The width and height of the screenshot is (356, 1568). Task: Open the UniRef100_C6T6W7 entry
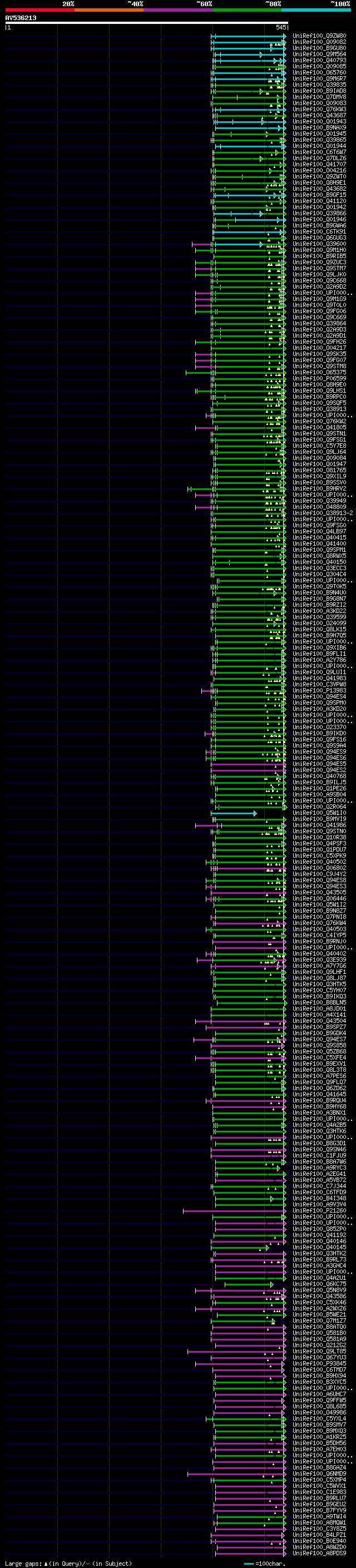tap(319, 152)
